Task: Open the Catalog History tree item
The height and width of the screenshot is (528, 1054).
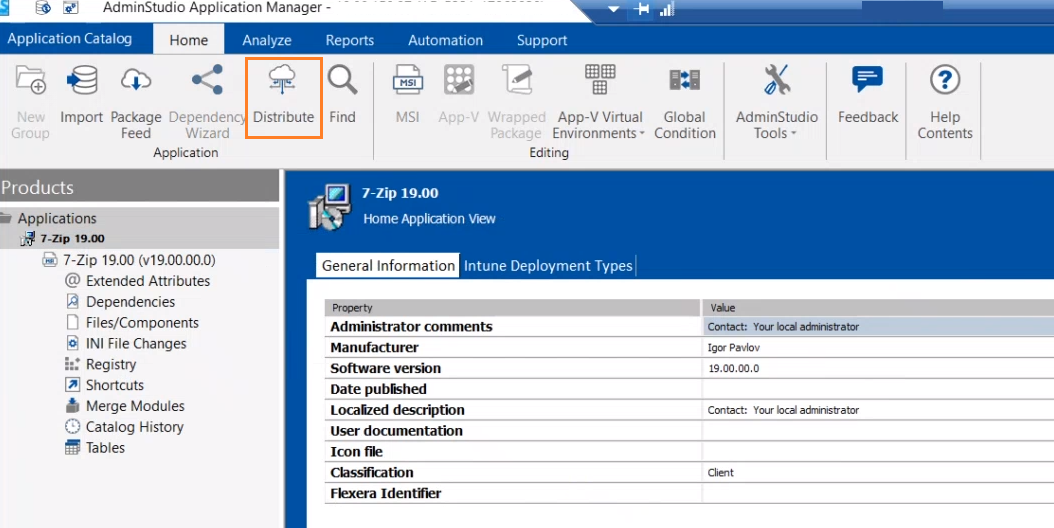Action: [x=134, y=426]
